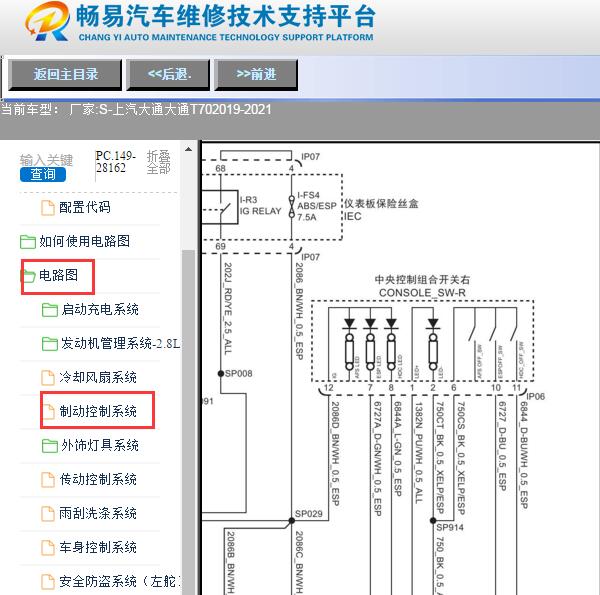Click the 如何使用电路图 folder icon
Viewport: 600px width, 595px height.
(x=28, y=242)
